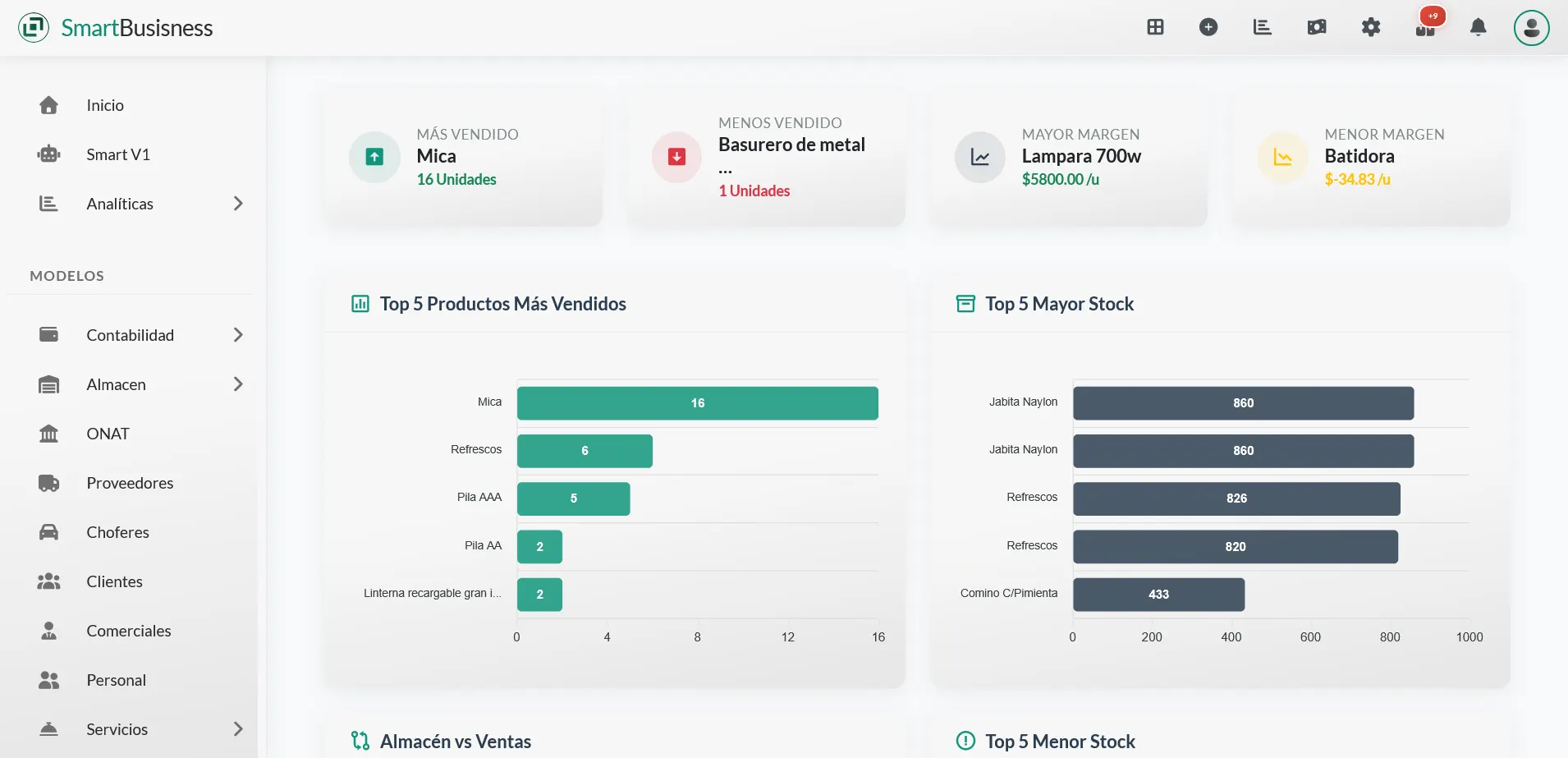Open the bar chart icon in top bar
The height and width of the screenshot is (758, 1568).
point(1263,27)
